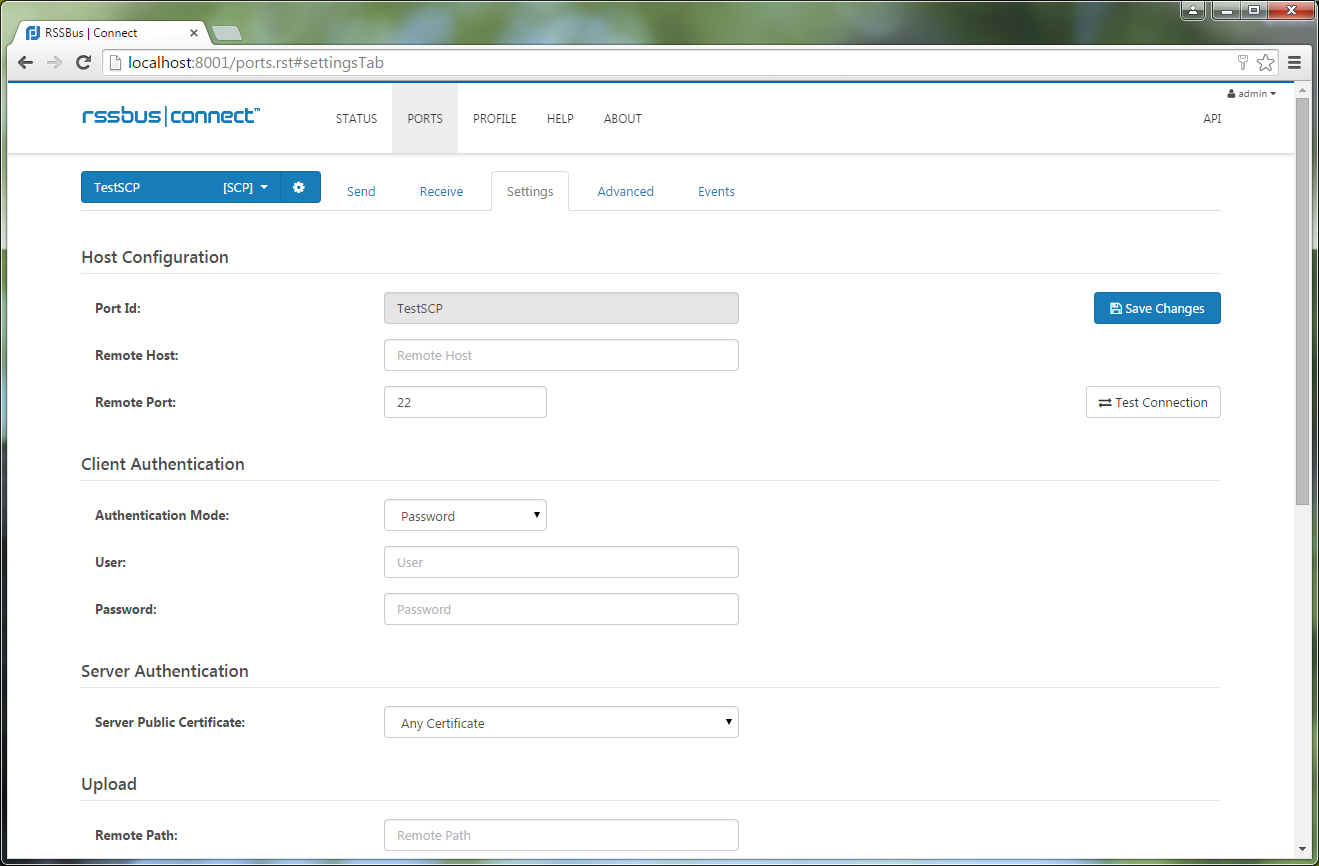Viewport: 1319px width, 866px height.
Task: Click the page's vertical scrollbar thumb
Action: [x=1302, y=300]
